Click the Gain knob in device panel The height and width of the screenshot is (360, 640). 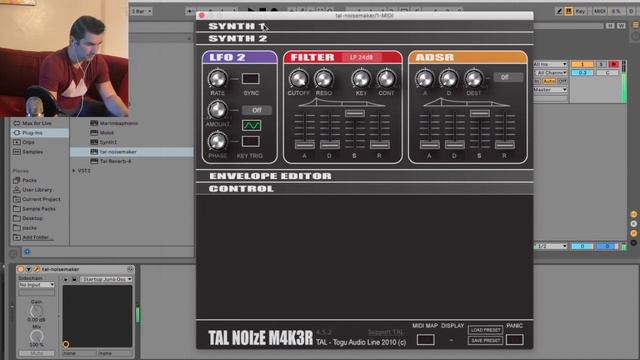click(x=36, y=311)
